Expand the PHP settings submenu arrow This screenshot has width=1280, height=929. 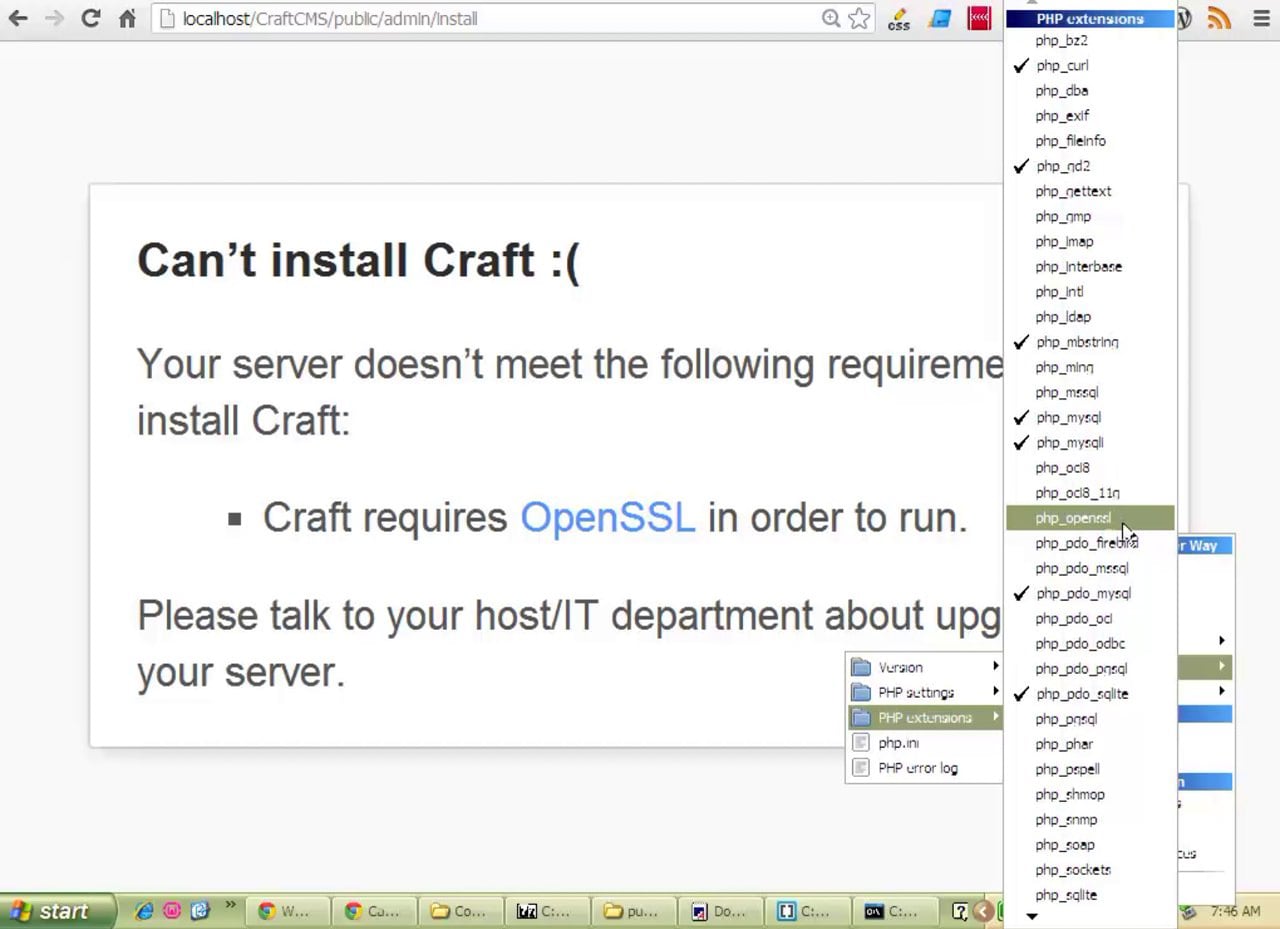(995, 691)
